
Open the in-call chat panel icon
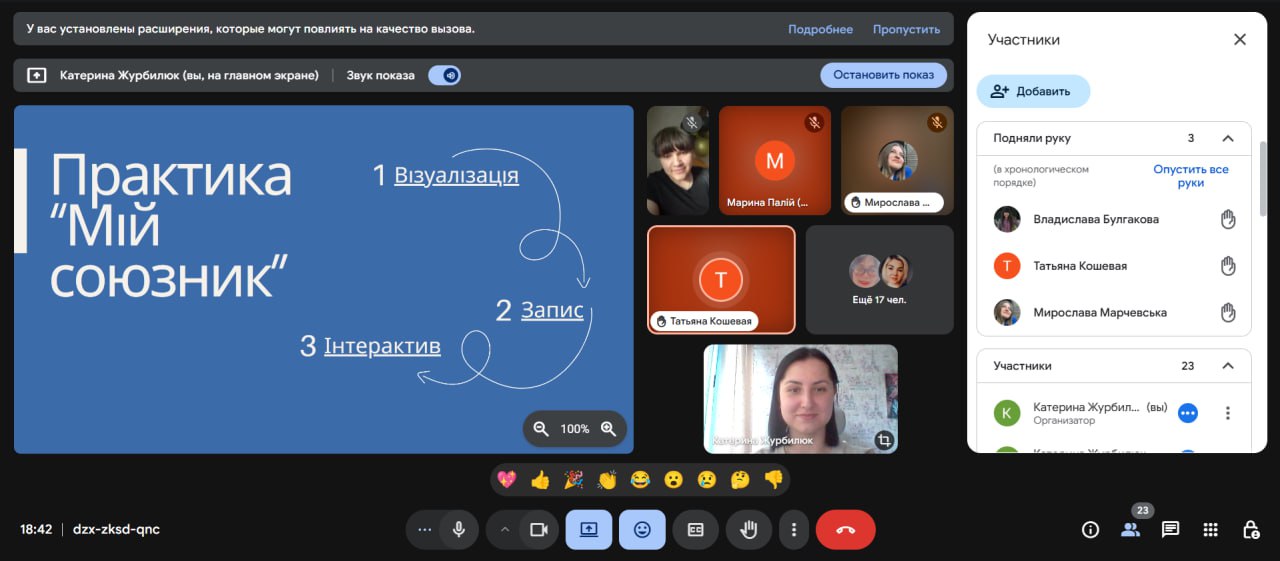pyautogui.click(x=1170, y=530)
